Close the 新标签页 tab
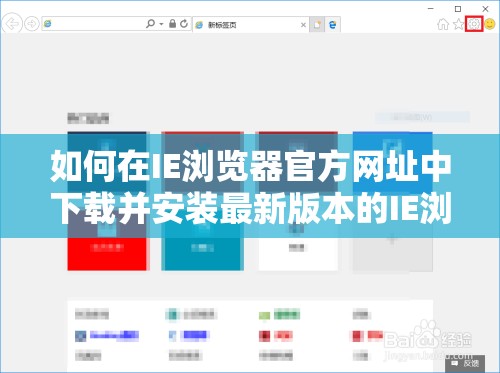 [x=303, y=25]
